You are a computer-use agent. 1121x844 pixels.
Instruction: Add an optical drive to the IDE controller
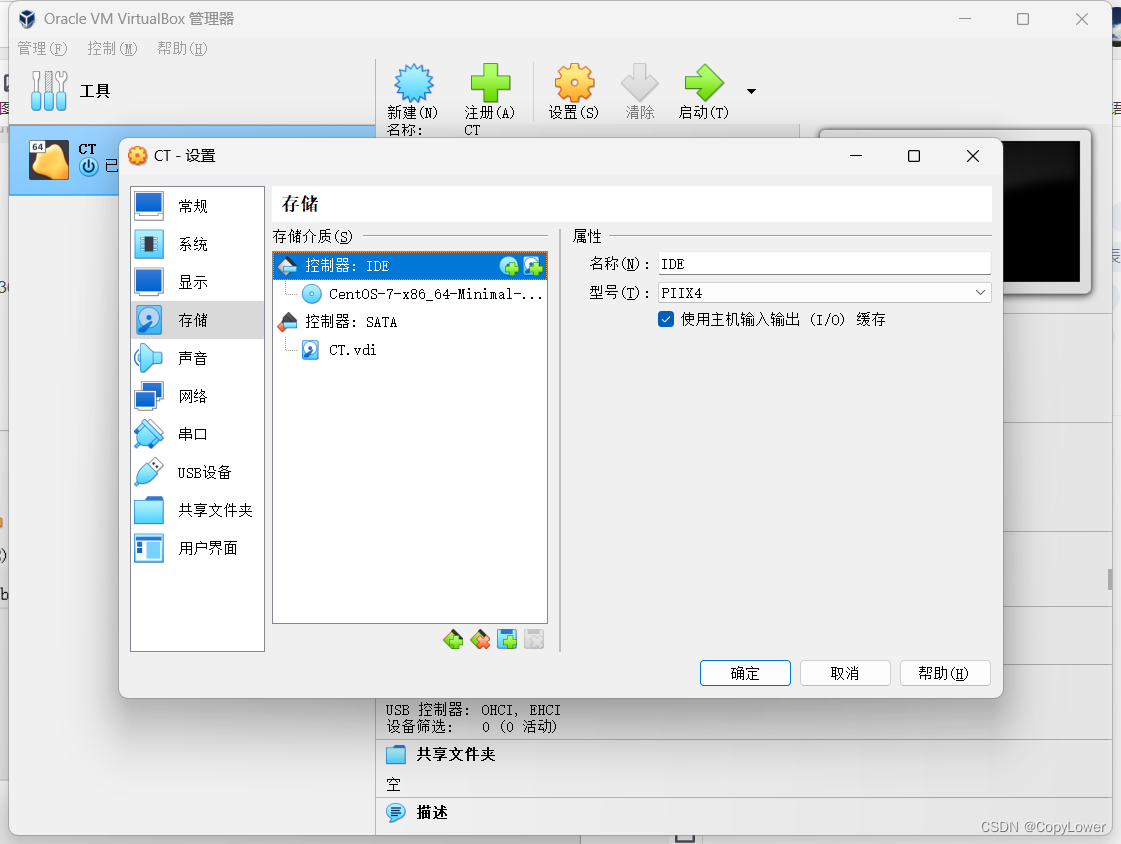[509, 266]
